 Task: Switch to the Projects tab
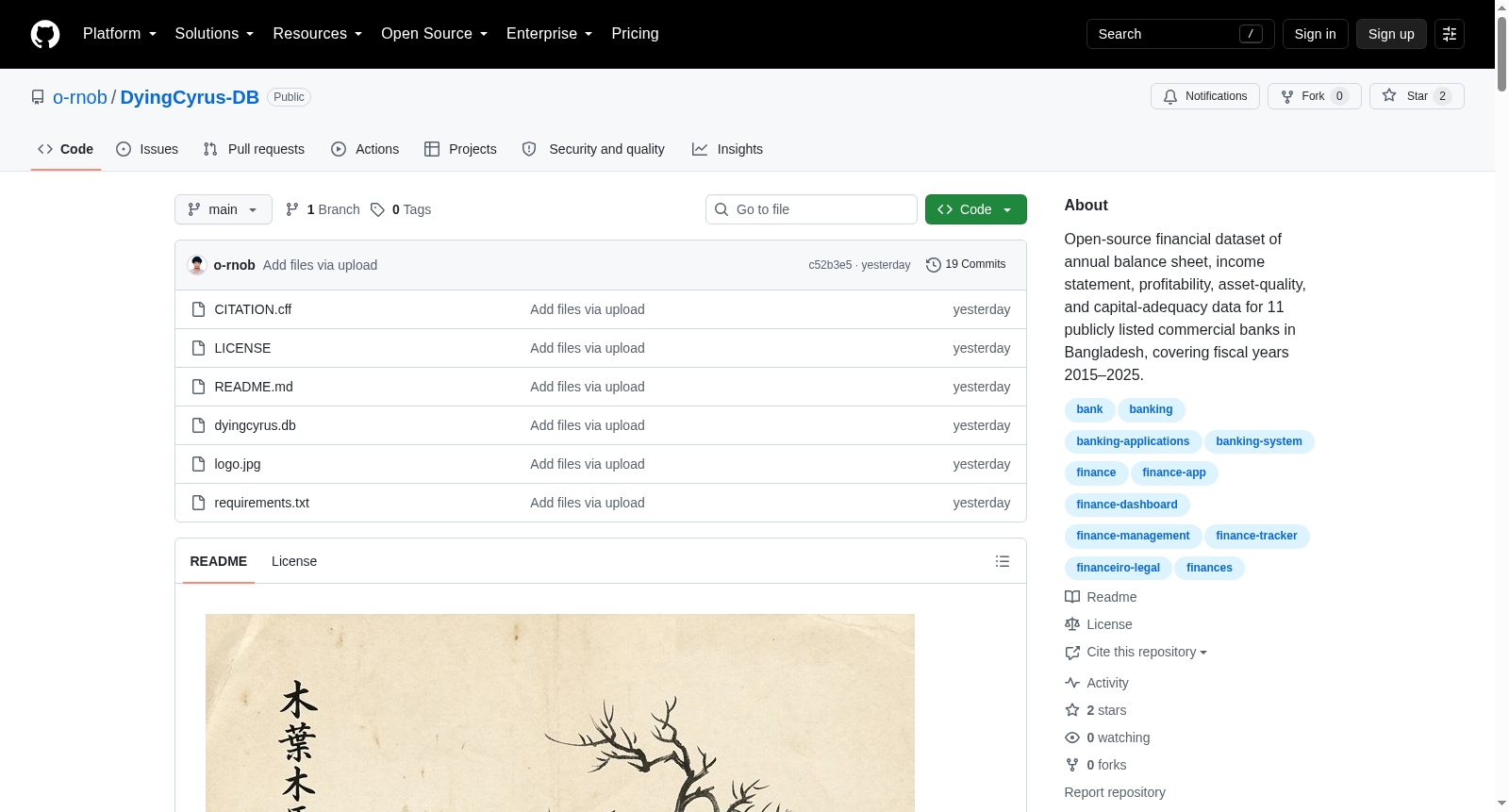460,149
